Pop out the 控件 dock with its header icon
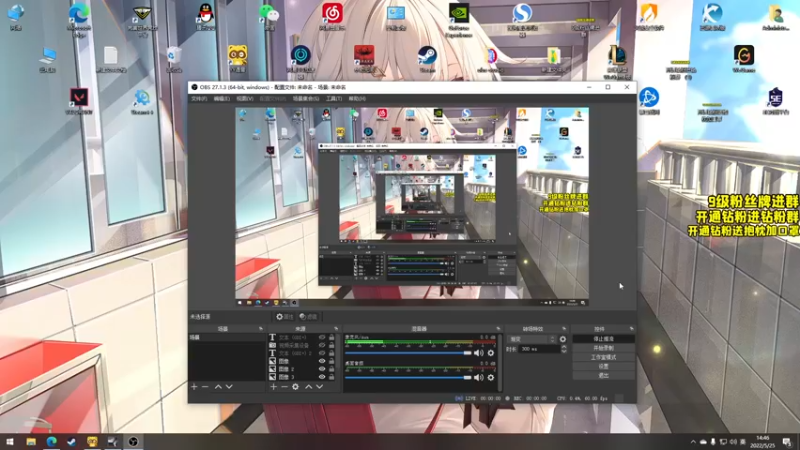Viewport: 800px width, 450px height. point(632,329)
